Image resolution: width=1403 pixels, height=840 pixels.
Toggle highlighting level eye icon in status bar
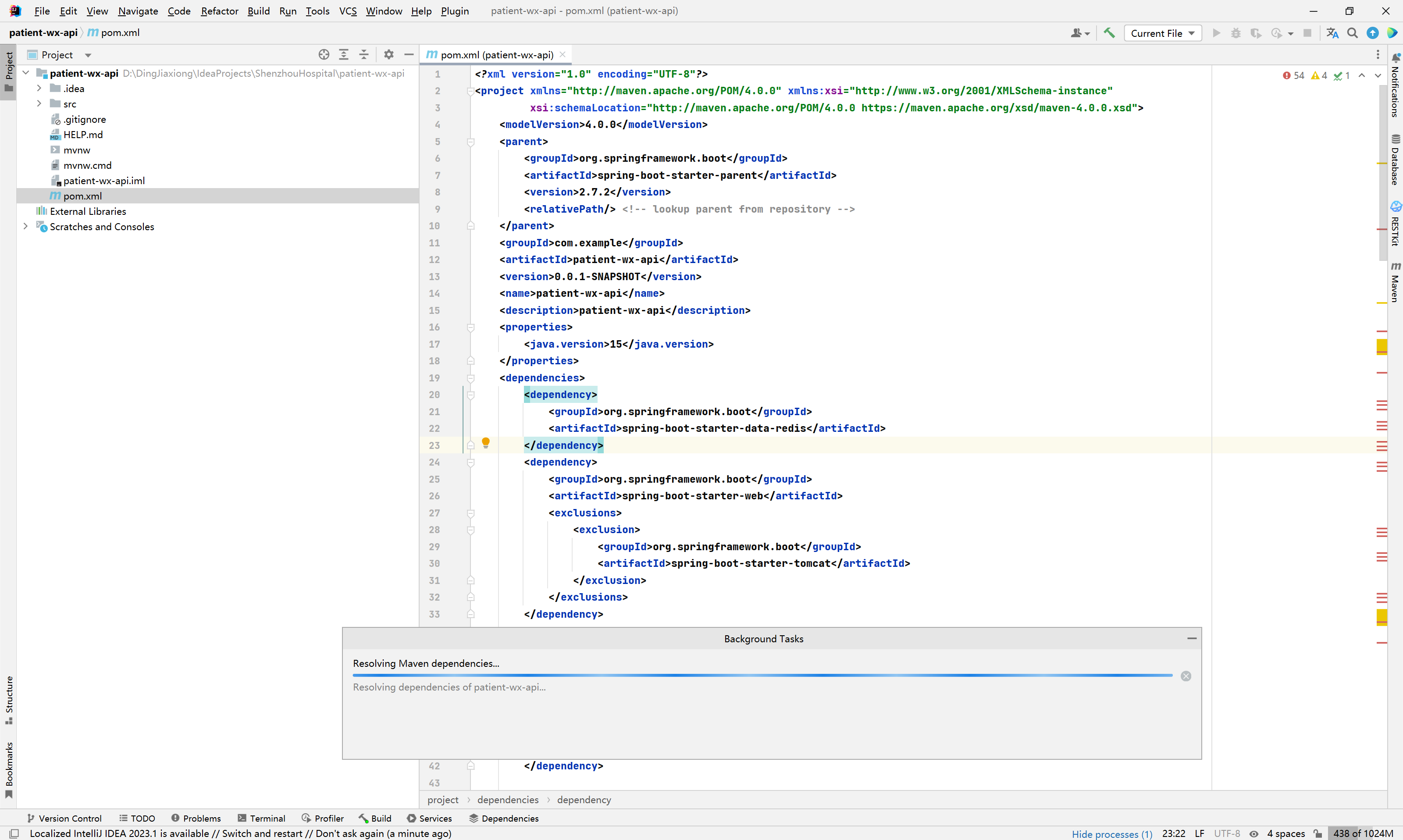point(1253,833)
